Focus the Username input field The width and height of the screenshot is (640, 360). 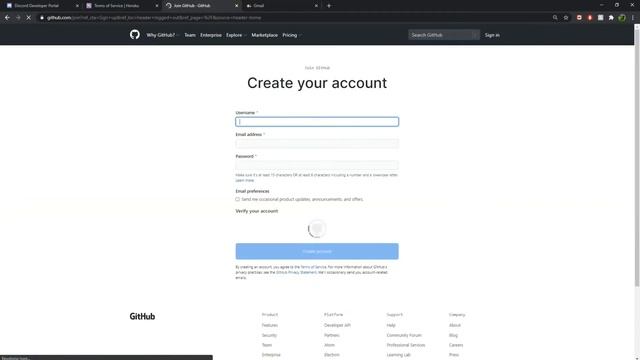(x=317, y=122)
